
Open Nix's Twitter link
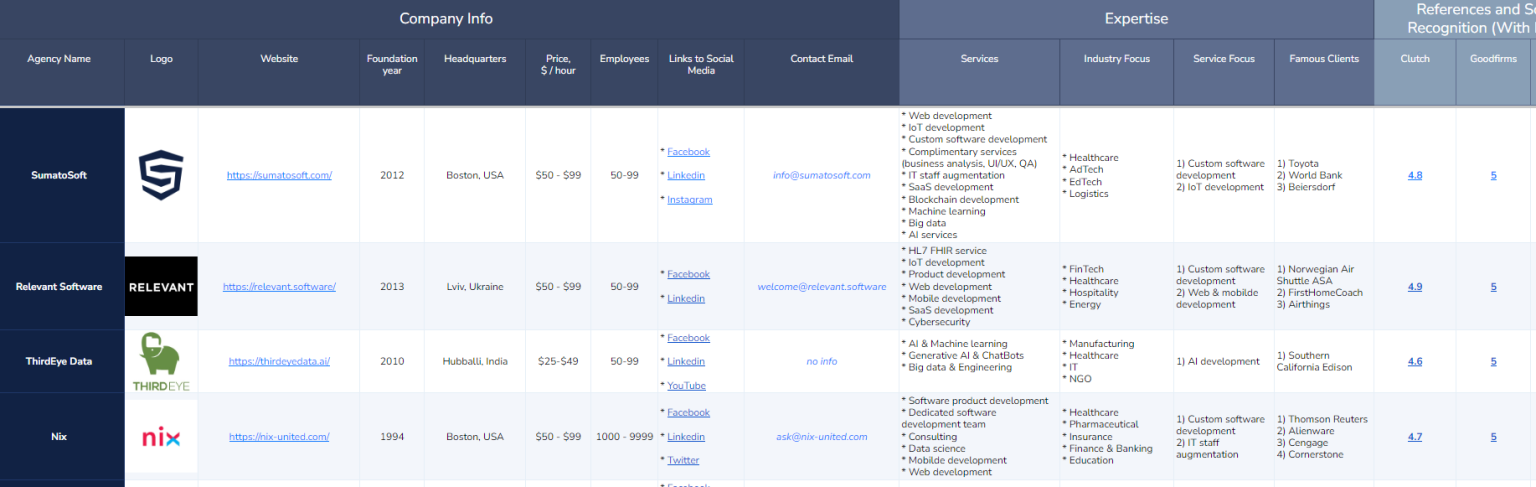click(x=683, y=461)
